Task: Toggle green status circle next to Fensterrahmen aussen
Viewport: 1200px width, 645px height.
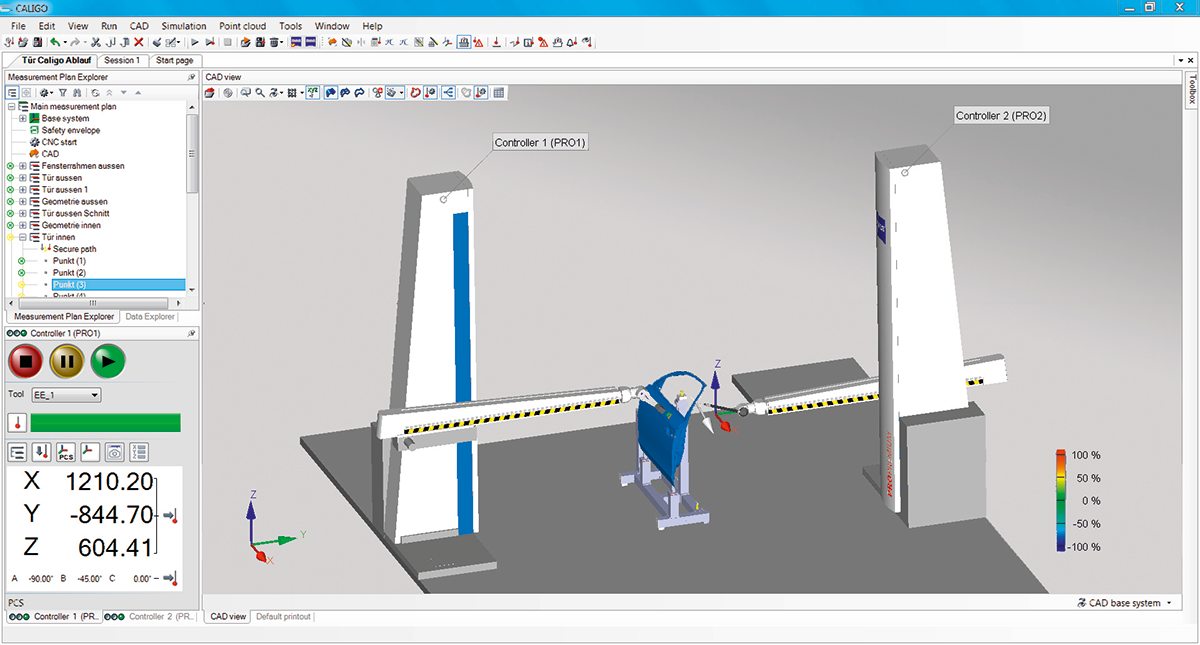Action: click(10, 166)
